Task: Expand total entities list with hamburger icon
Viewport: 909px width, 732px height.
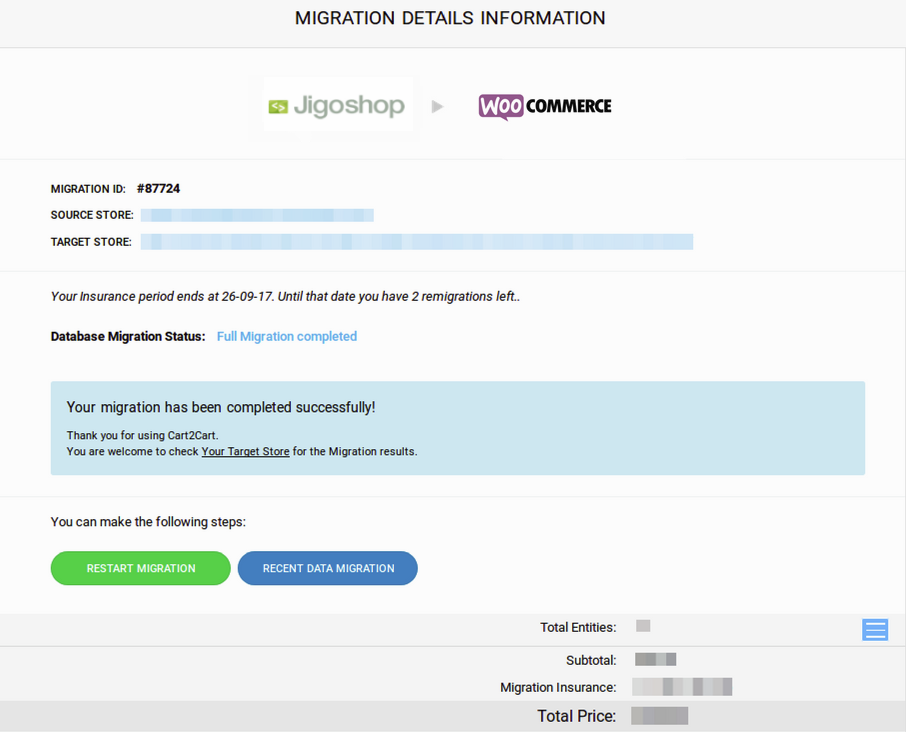Action: (x=875, y=629)
